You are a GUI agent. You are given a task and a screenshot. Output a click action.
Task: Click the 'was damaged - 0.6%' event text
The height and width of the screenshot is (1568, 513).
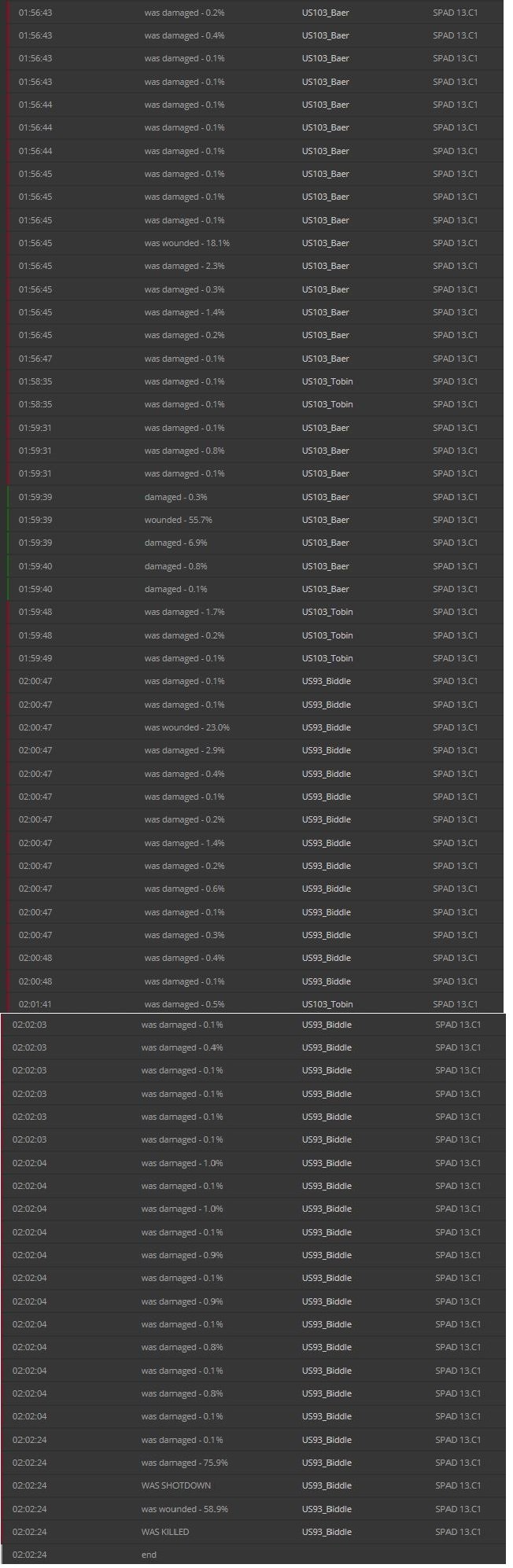coord(184,889)
